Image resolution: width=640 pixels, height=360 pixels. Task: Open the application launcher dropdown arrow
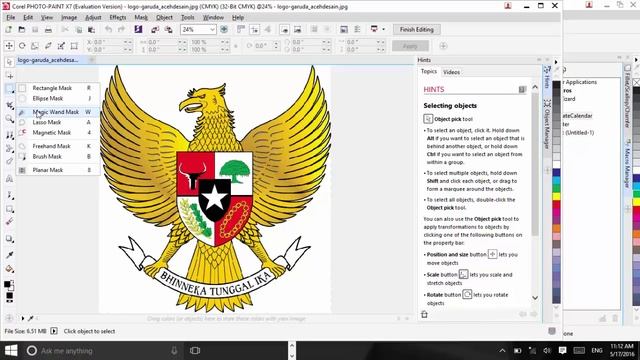[x=383, y=29]
